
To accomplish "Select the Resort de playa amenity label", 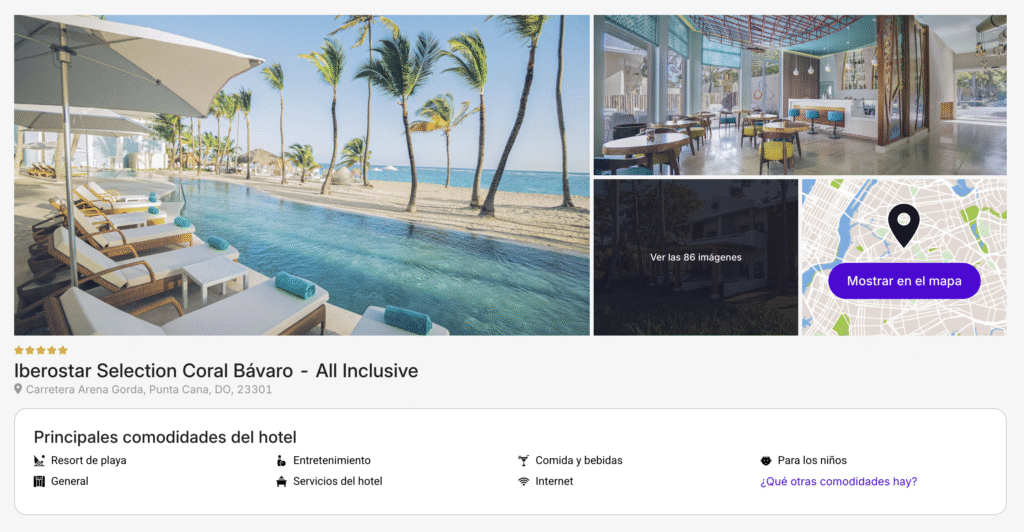I will coord(89,461).
